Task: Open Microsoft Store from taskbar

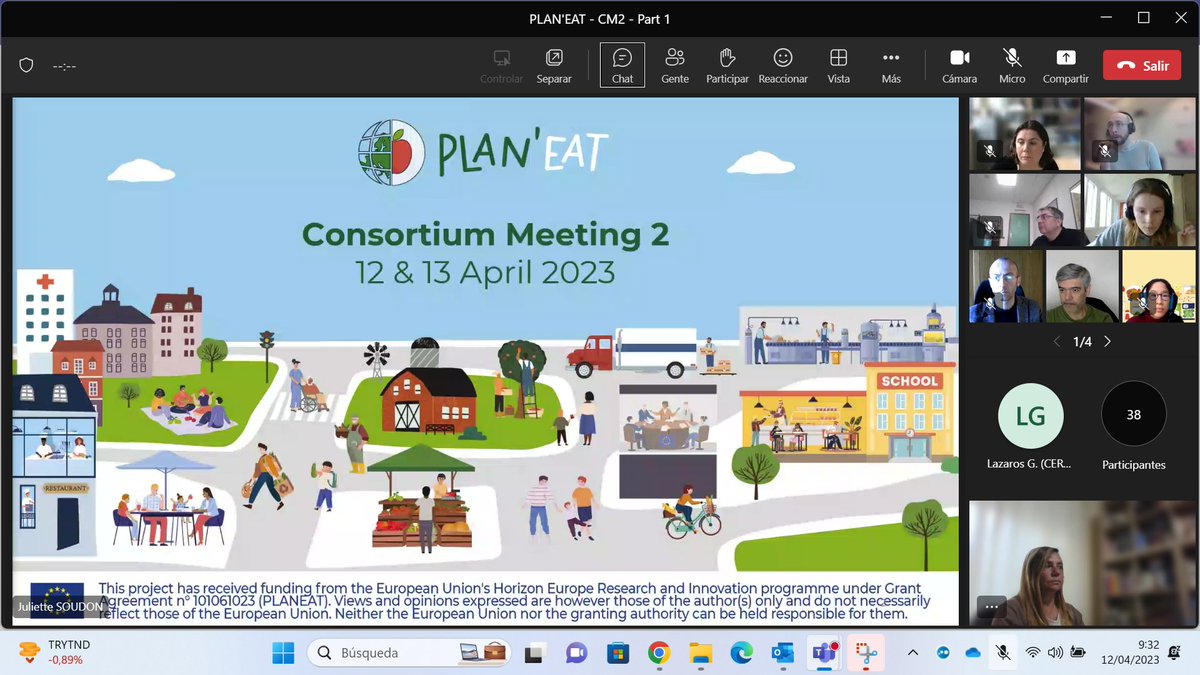Action: tap(617, 653)
